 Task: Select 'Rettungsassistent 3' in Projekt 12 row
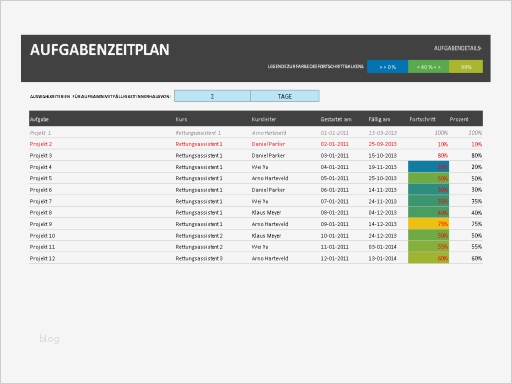[199, 258]
